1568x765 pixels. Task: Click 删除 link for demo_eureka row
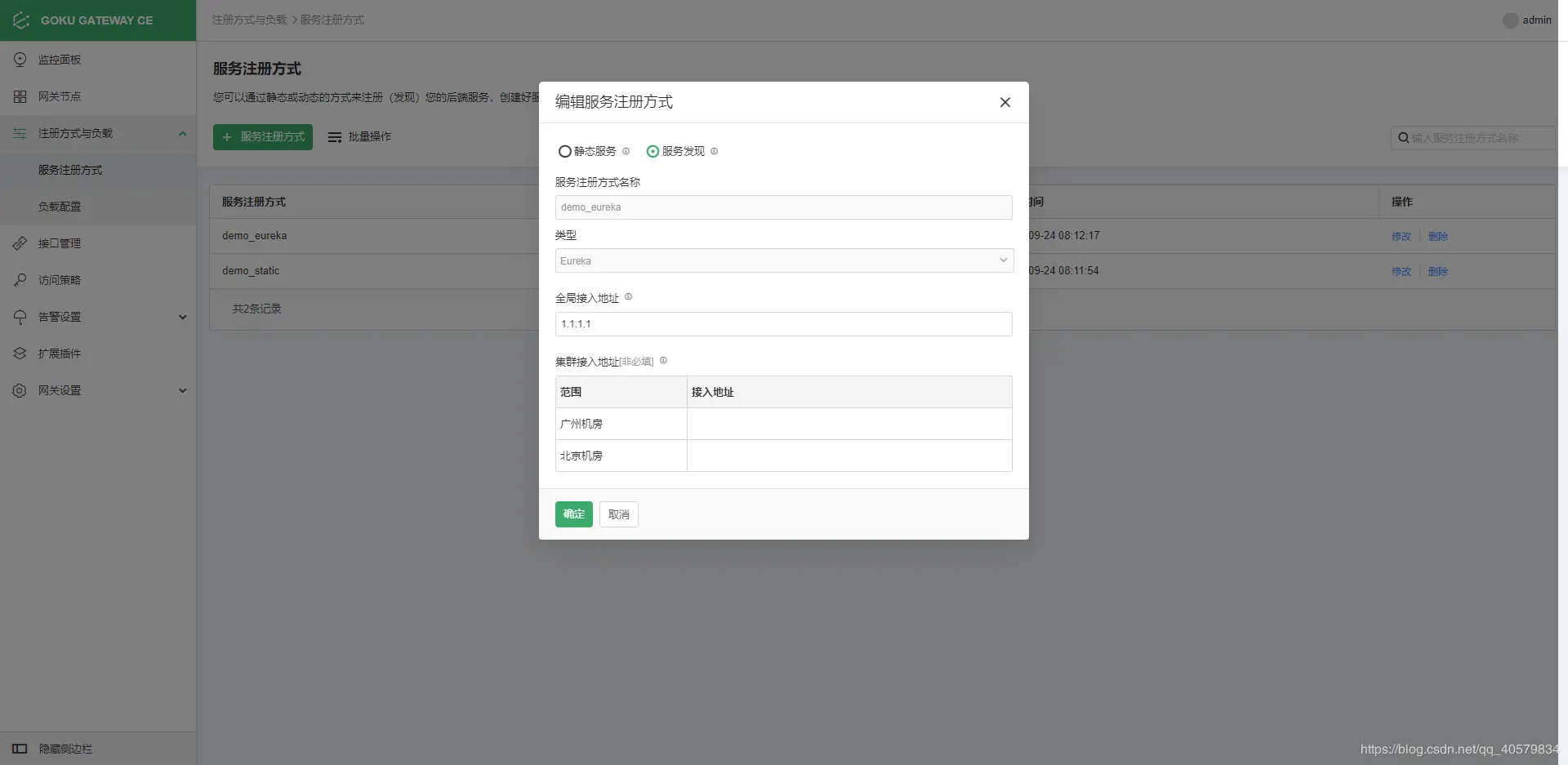pos(1438,236)
